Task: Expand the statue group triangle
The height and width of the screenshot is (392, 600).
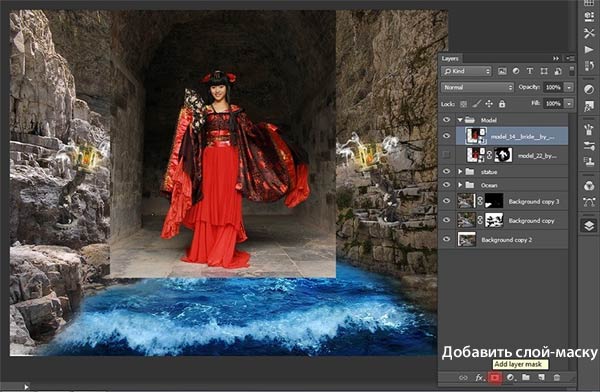Action: coord(460,172)
